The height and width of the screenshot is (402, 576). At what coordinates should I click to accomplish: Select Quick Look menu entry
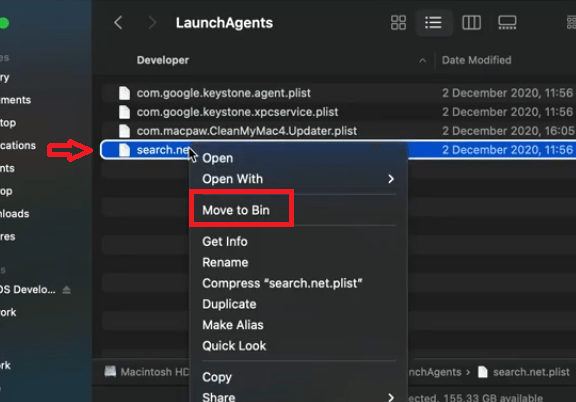234,346
